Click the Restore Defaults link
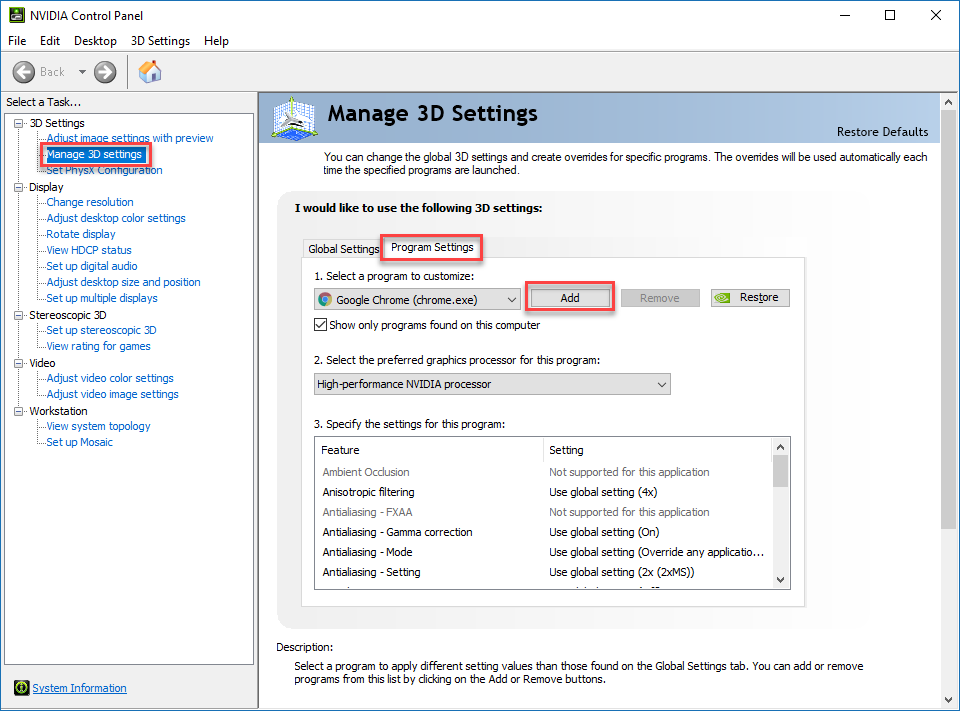Screen dimensions: 960x711 click(x=882, y=132)
